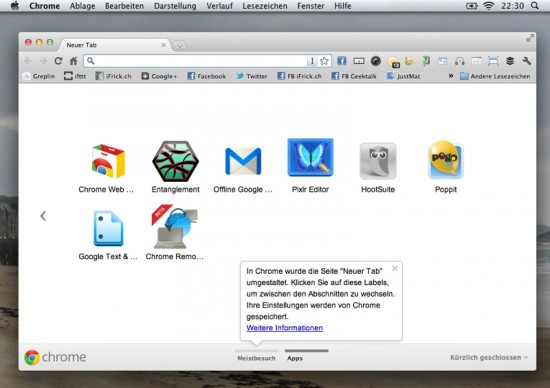Image resolution: width=550 pixels, height=388 pixels.
Task: Open the iFrick.ch bookmark
Action: [x=113, y=76]
